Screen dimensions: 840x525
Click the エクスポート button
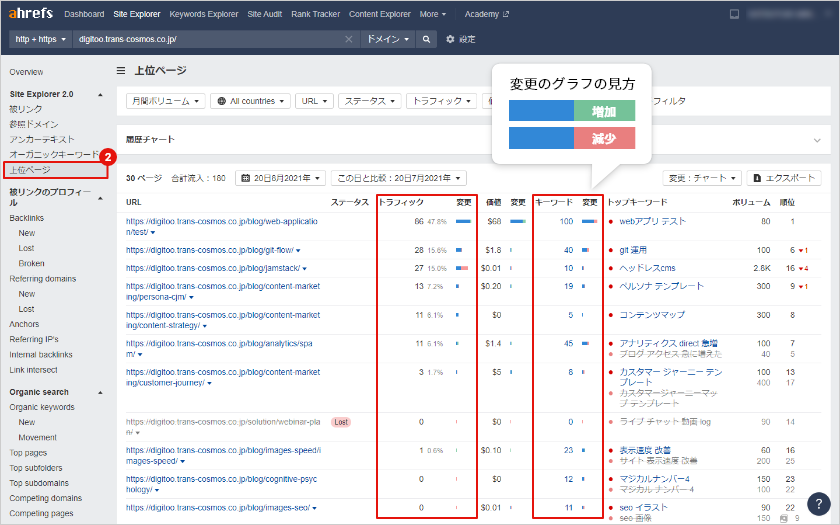point(784,178)
